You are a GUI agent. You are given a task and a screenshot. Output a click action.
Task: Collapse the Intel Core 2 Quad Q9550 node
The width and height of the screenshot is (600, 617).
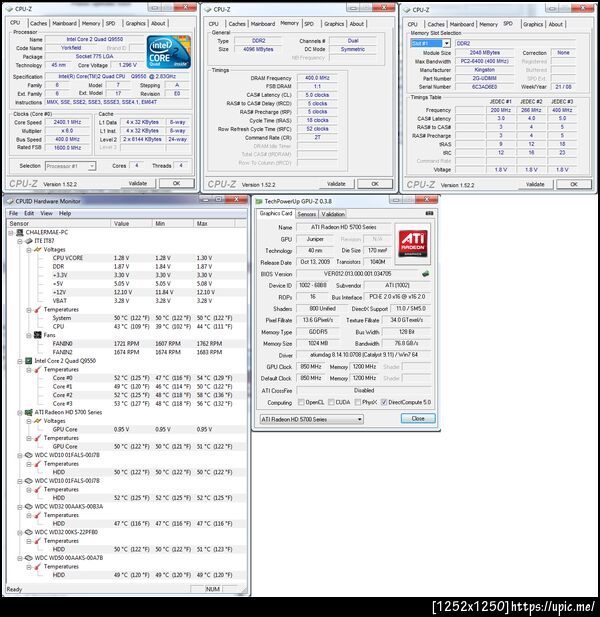[20, 361]
